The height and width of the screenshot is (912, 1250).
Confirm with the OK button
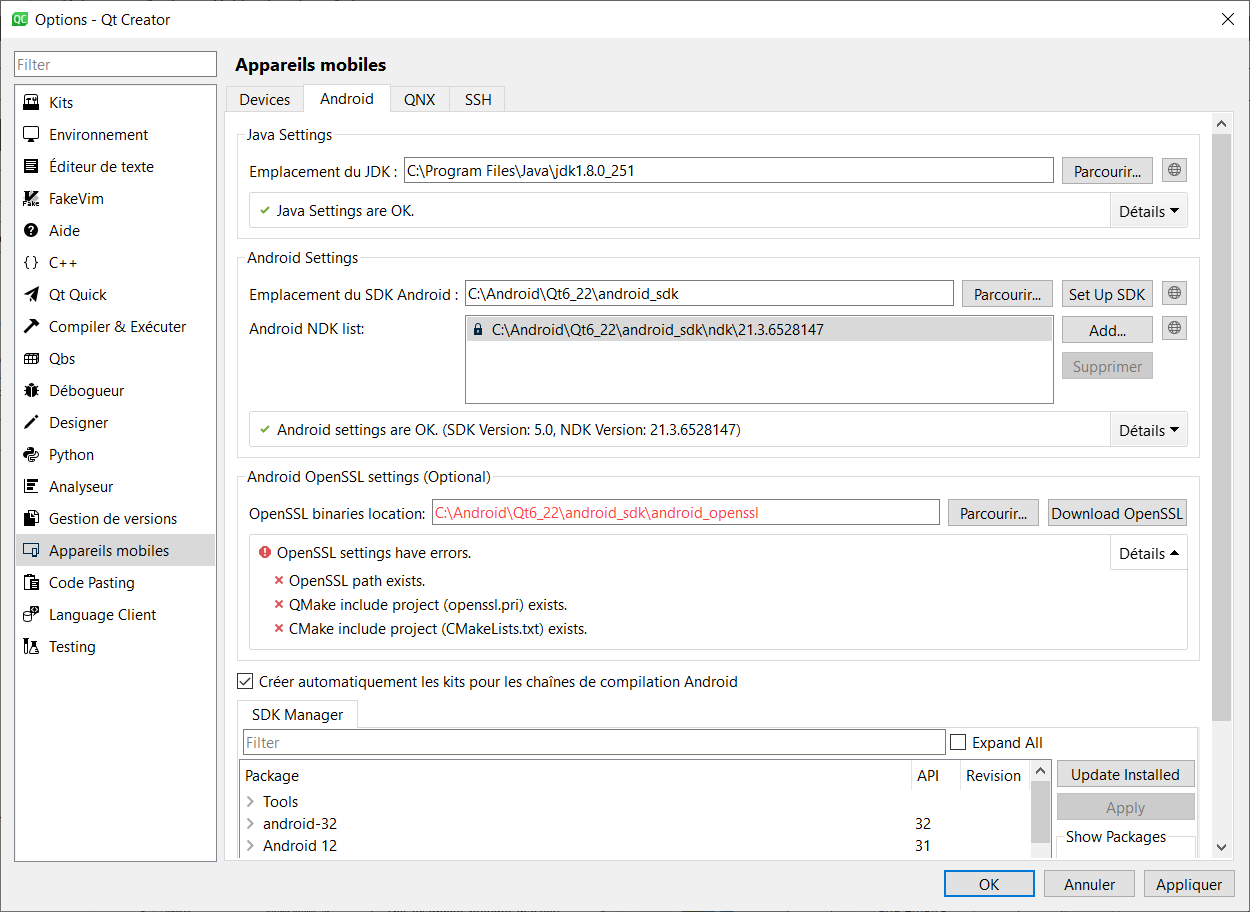click(x=989, y=884)
